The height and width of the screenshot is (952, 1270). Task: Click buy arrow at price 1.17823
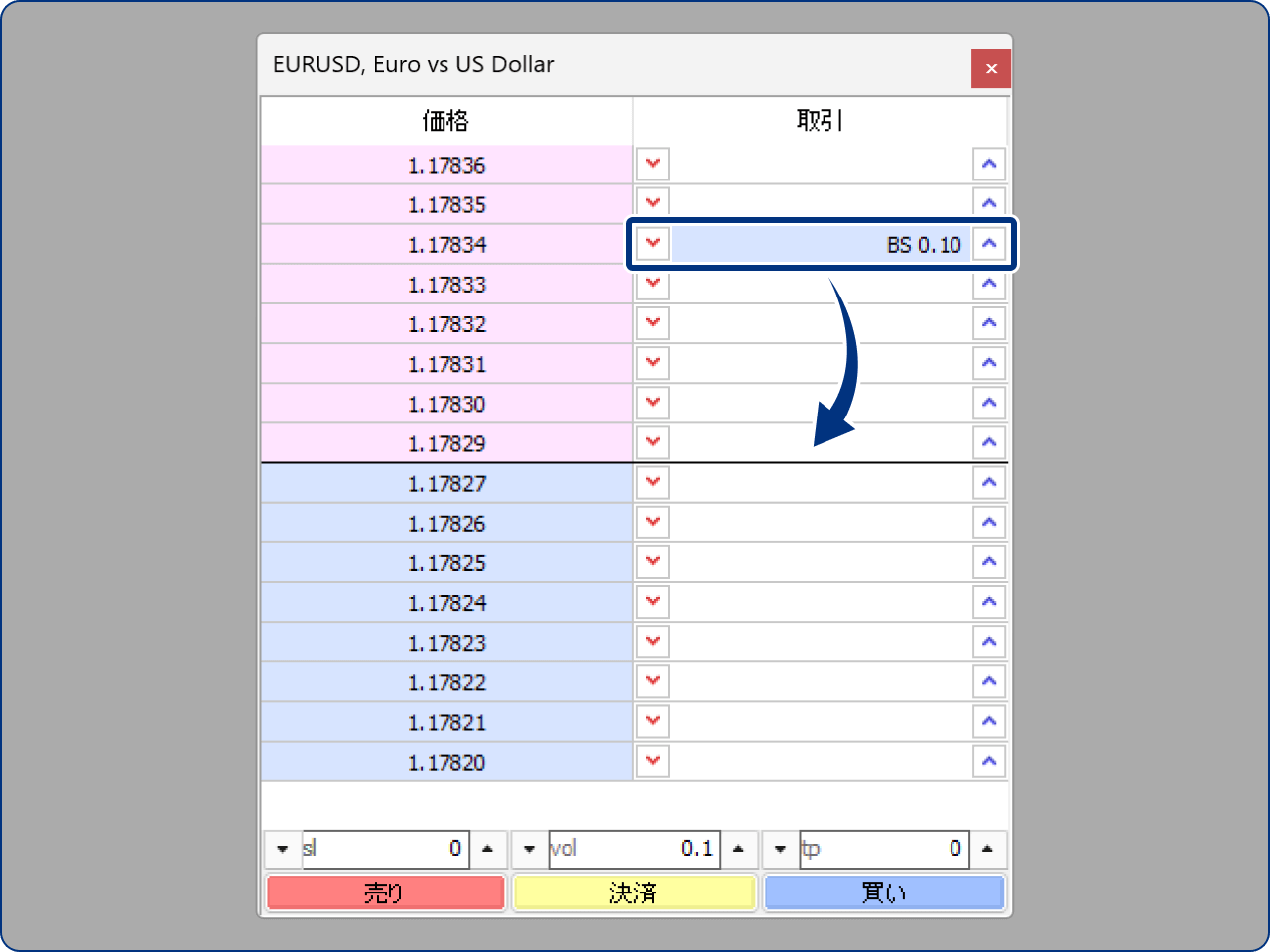(989, 642)
